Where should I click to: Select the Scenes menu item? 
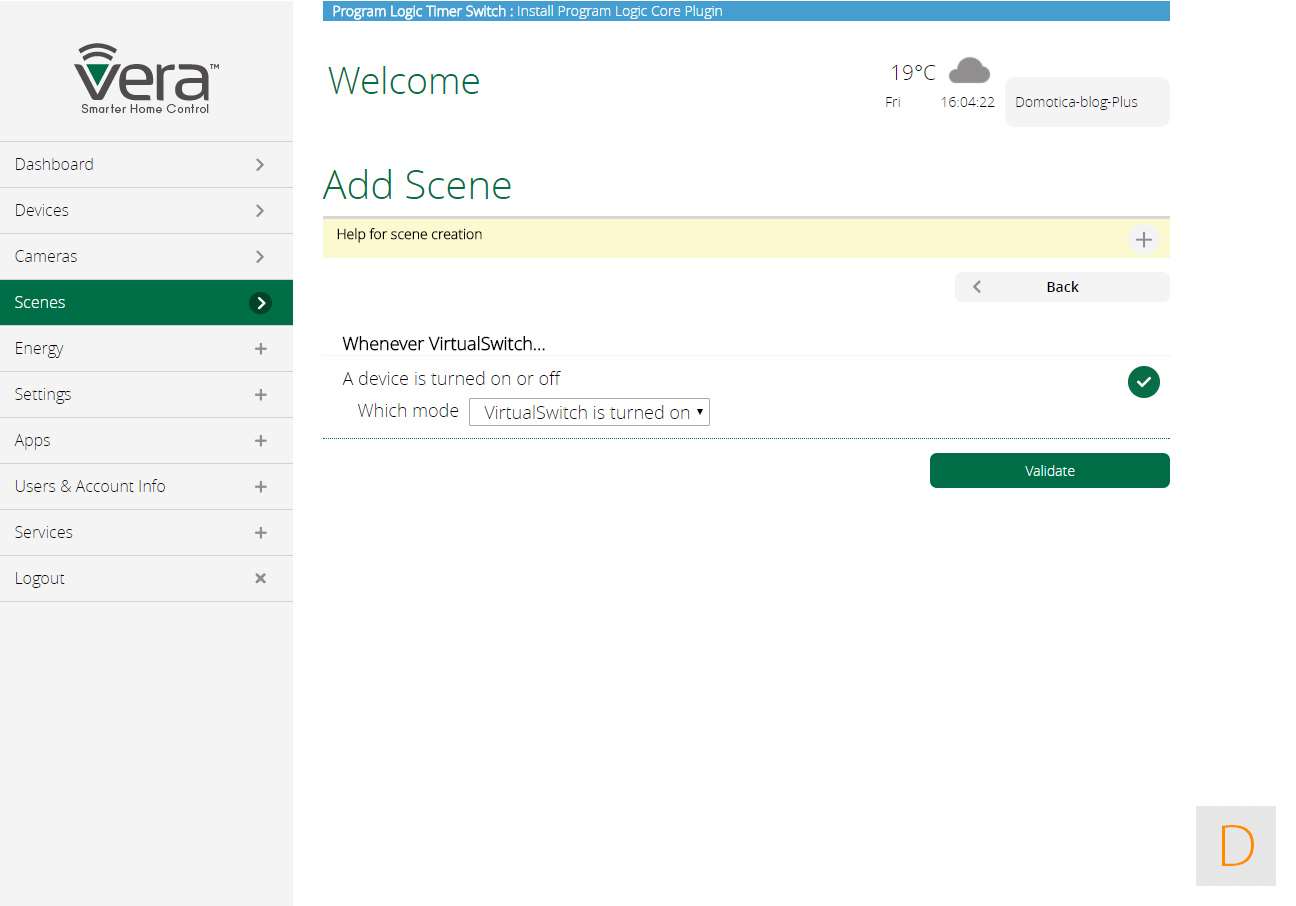click(x=40, y=302)
